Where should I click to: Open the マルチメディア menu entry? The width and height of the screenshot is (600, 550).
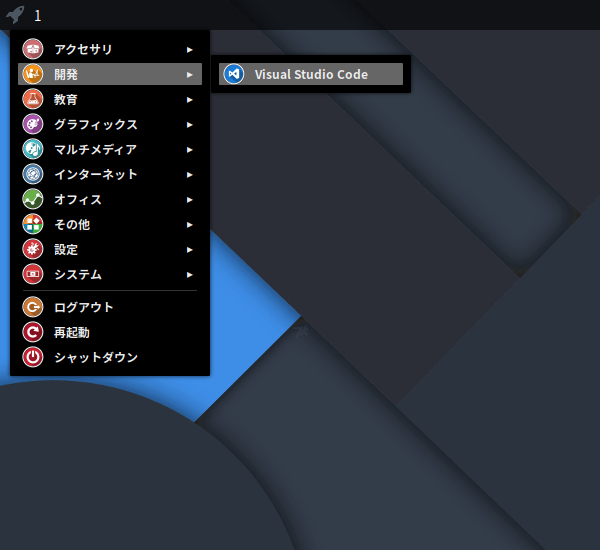point(110,149)
